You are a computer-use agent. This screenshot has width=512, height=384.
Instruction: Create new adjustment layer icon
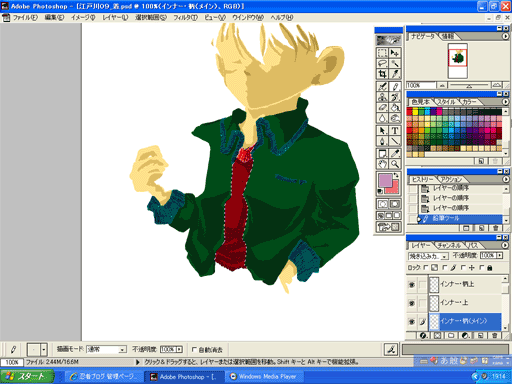click(466, 335)
